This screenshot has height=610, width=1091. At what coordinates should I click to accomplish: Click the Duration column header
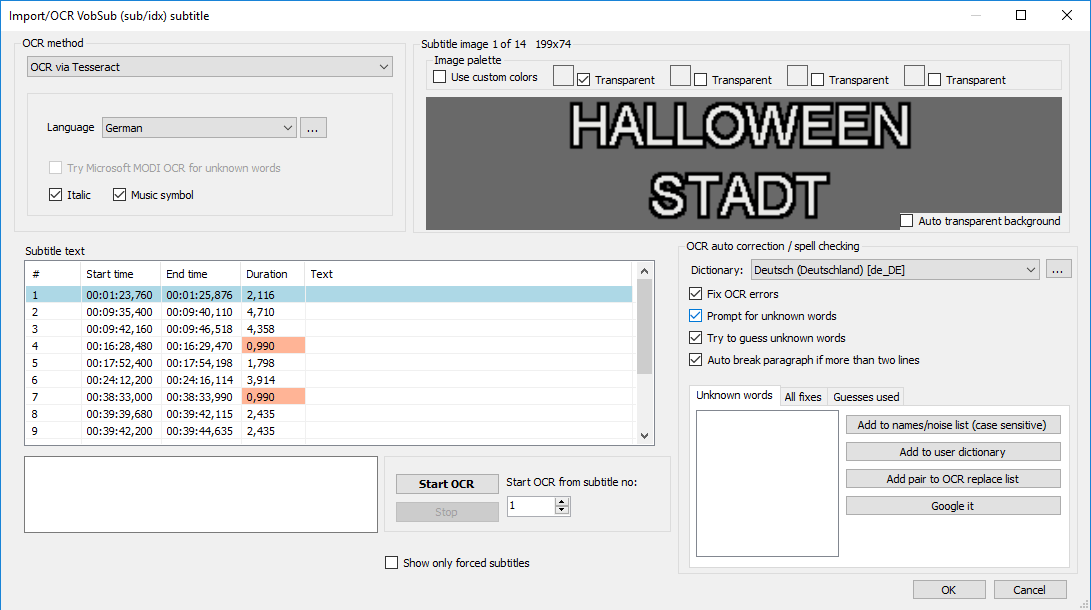(273, 274)
